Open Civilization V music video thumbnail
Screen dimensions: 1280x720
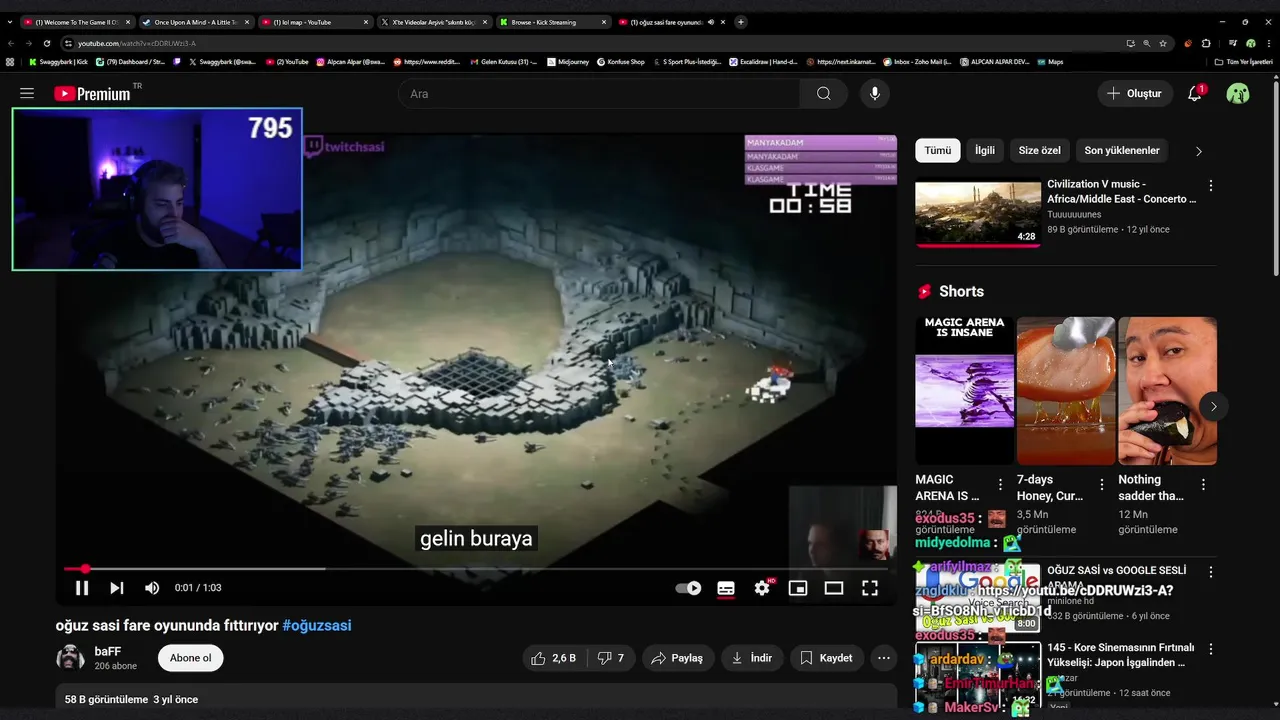pos(978,212)
